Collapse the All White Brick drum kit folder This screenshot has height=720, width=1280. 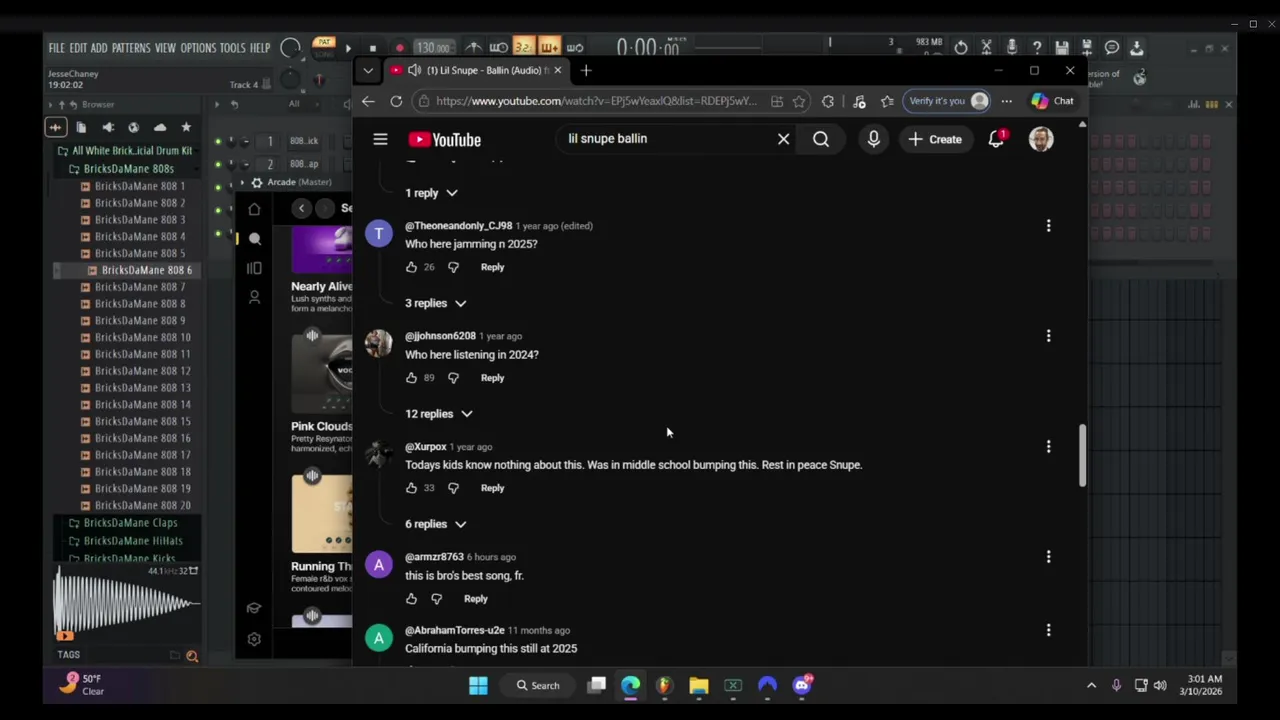click(x=125, y=151)
